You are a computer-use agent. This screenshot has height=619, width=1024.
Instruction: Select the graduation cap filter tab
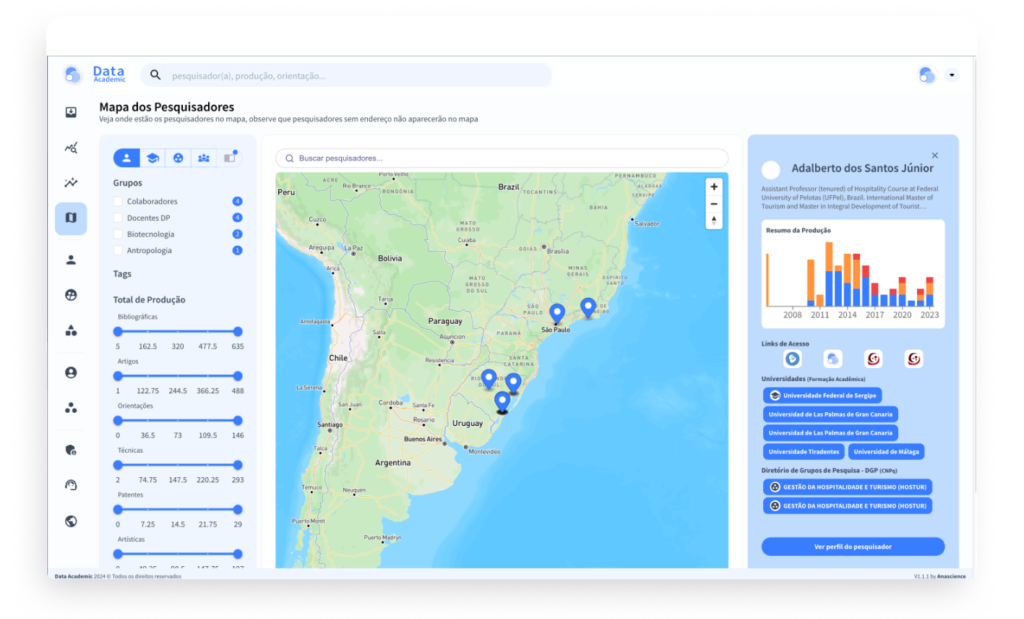(152, 158)
